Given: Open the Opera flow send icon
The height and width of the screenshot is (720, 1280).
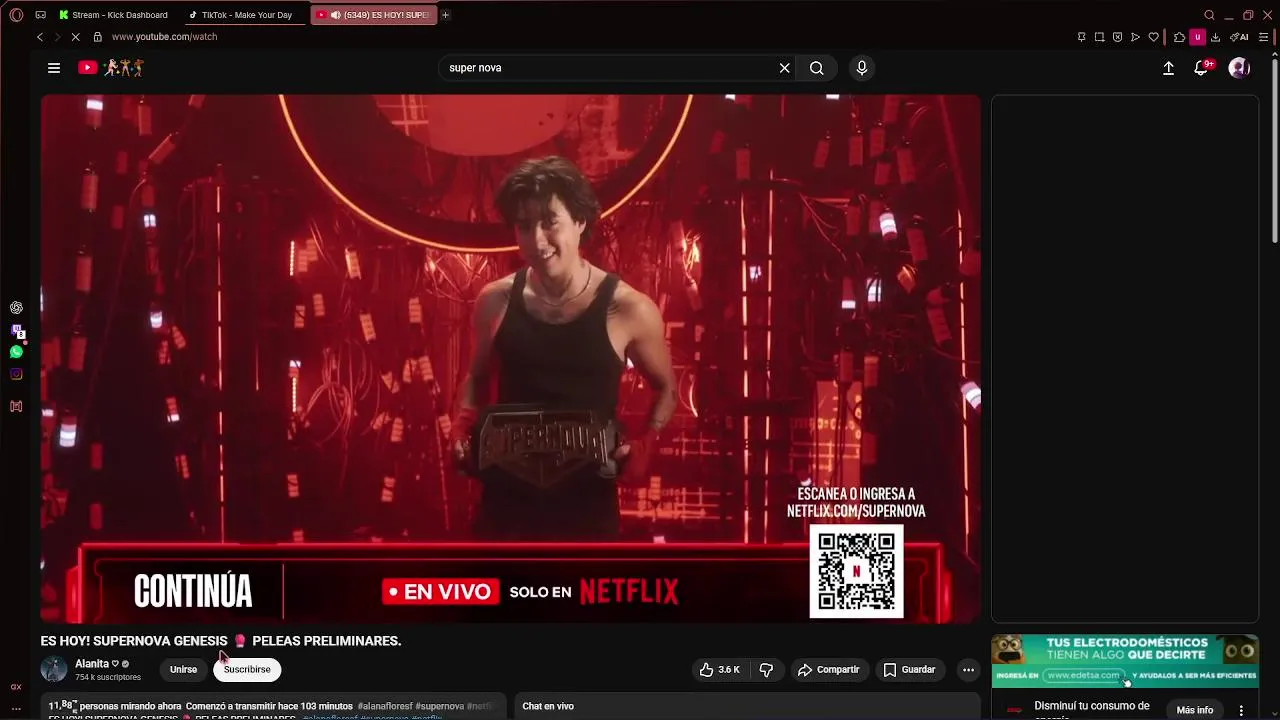Looking at the screenshot, I should click(1135, 37).
